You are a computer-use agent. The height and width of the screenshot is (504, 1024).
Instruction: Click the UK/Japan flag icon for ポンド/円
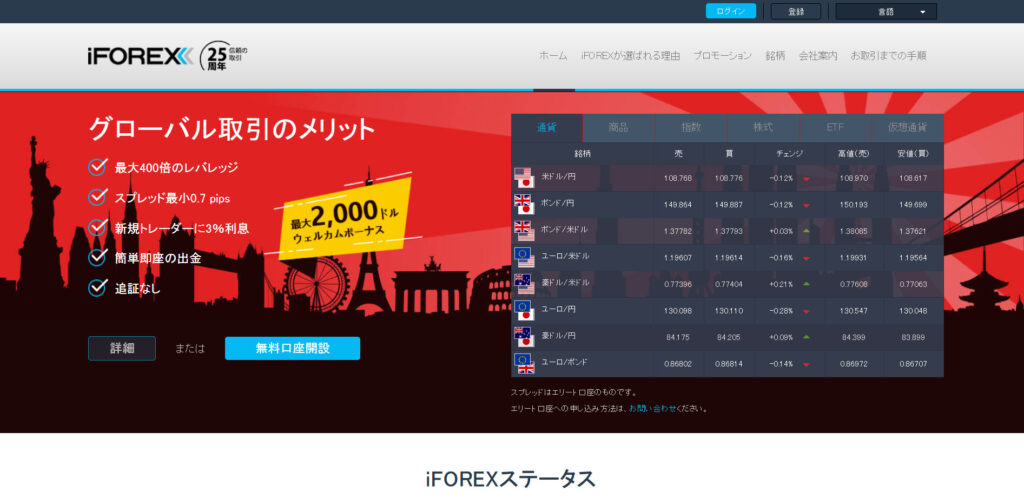click(524, 204)
